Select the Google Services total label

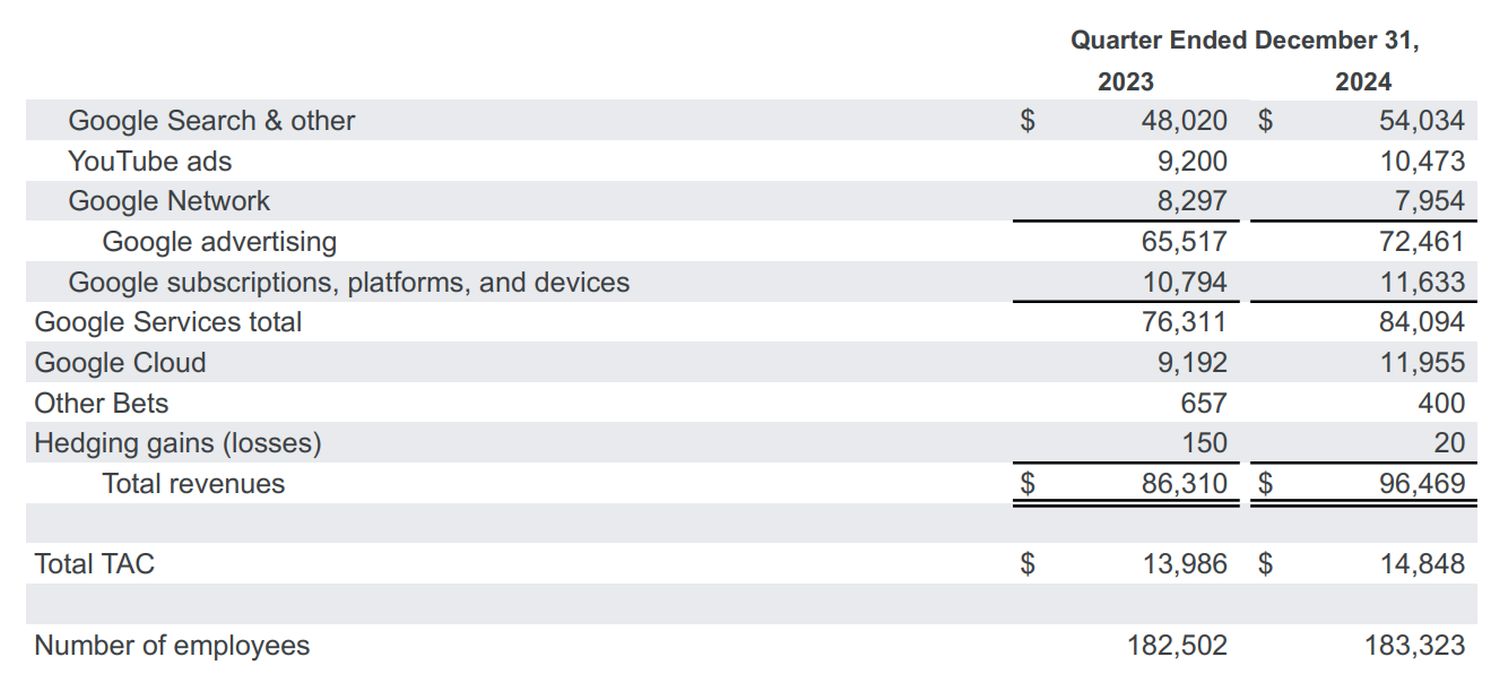168,322
